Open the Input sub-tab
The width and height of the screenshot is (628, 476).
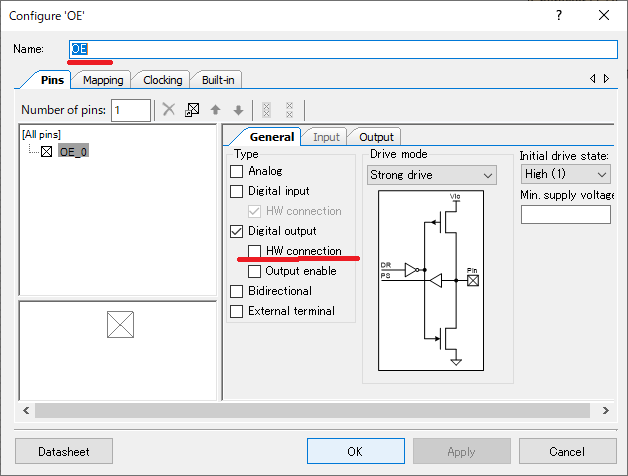tap(326, 137)
